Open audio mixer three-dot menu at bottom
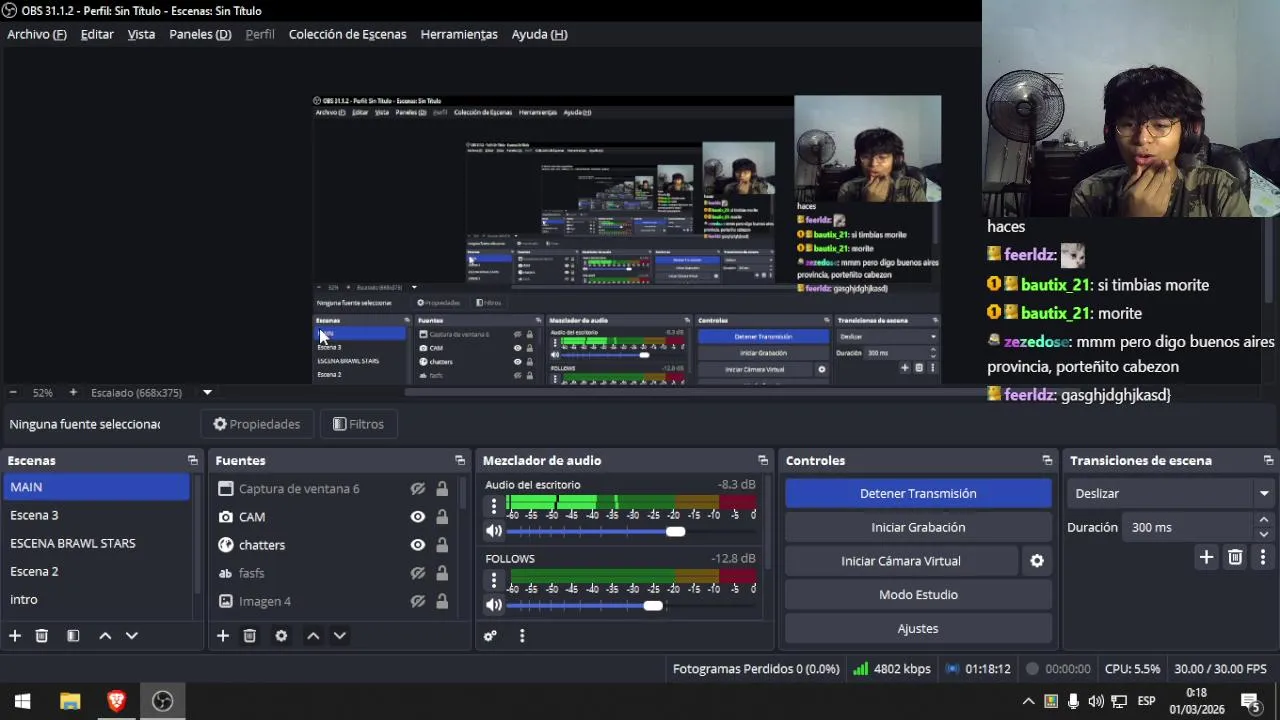This screenshot has height=720, width=1280. click(x=522, y=636)
